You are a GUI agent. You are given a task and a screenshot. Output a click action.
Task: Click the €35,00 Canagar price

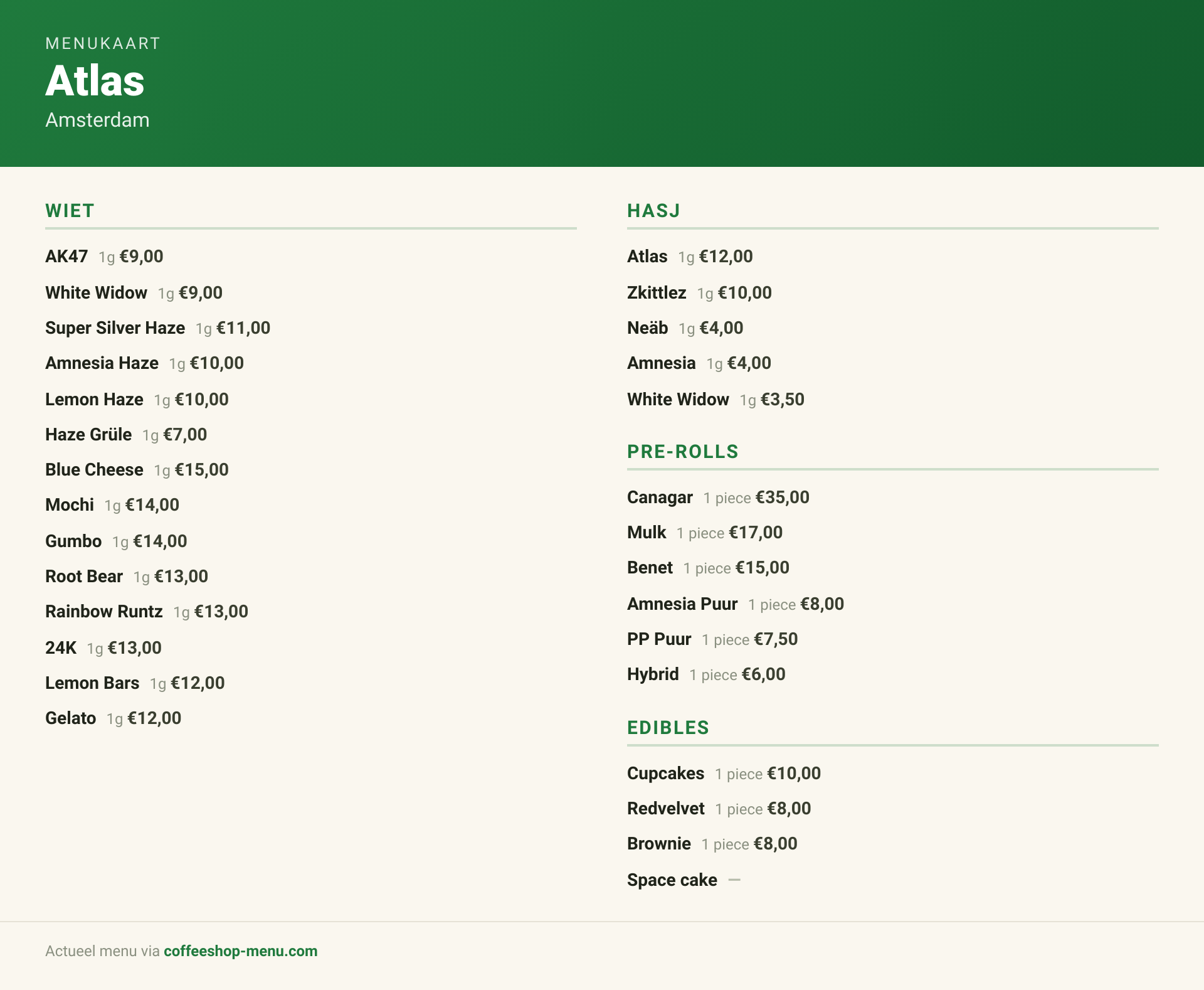pos(783,498)
